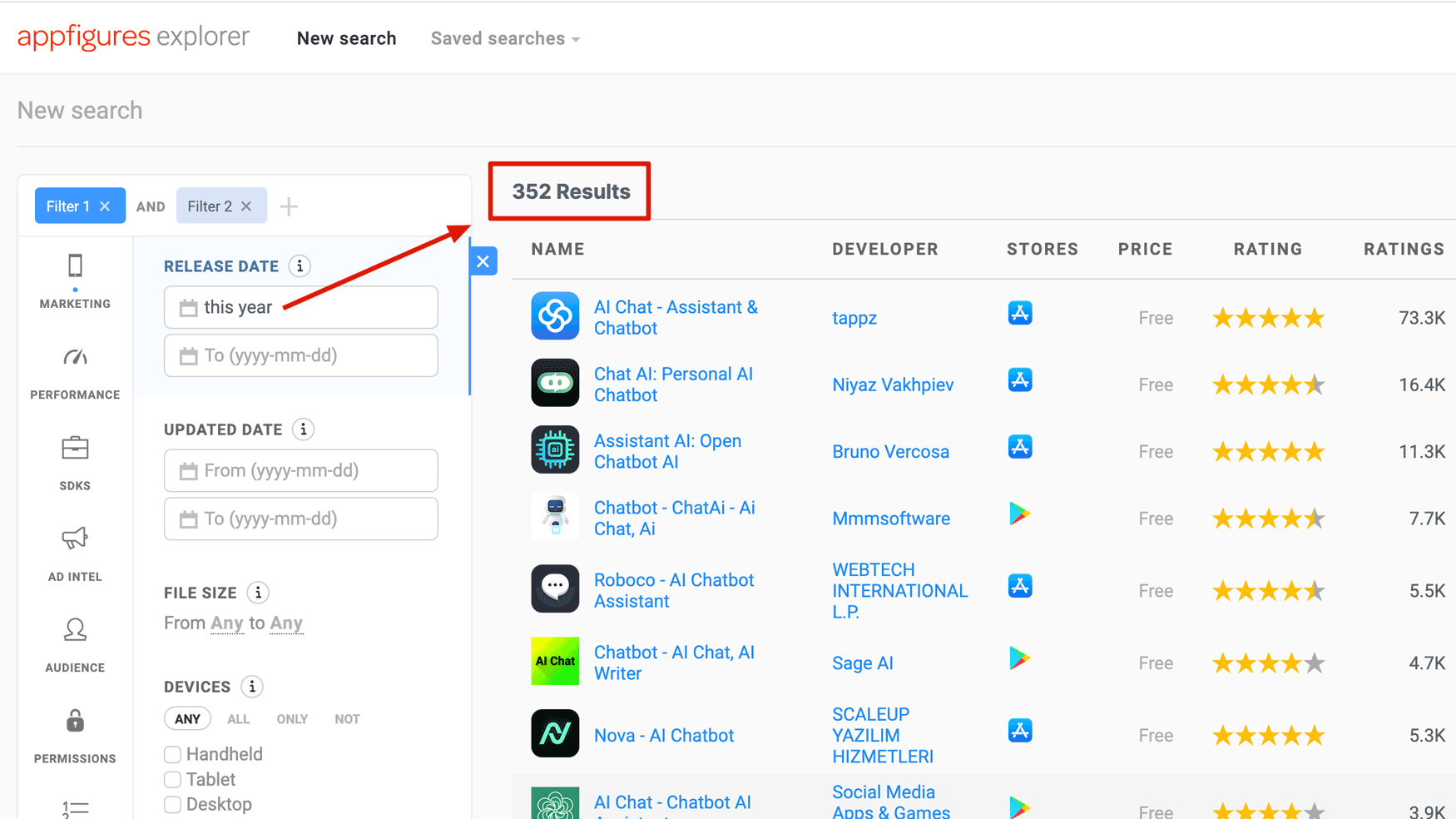Click Google Play icon in Sage AI row
This screenshot has height=819, width=1456.
(1019, 658)
